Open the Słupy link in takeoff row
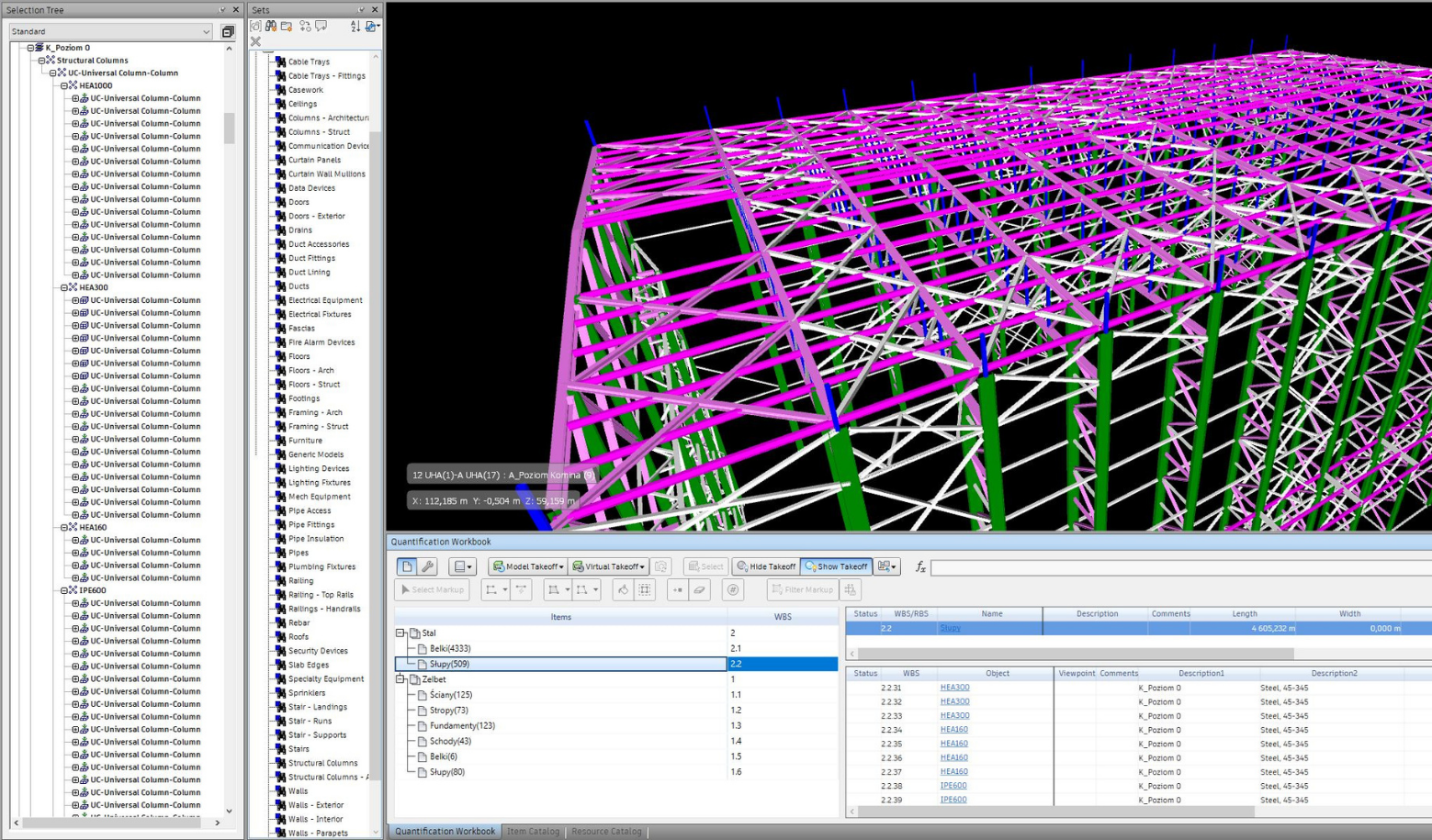The image size is (1432, 840). tap(950, 629)
